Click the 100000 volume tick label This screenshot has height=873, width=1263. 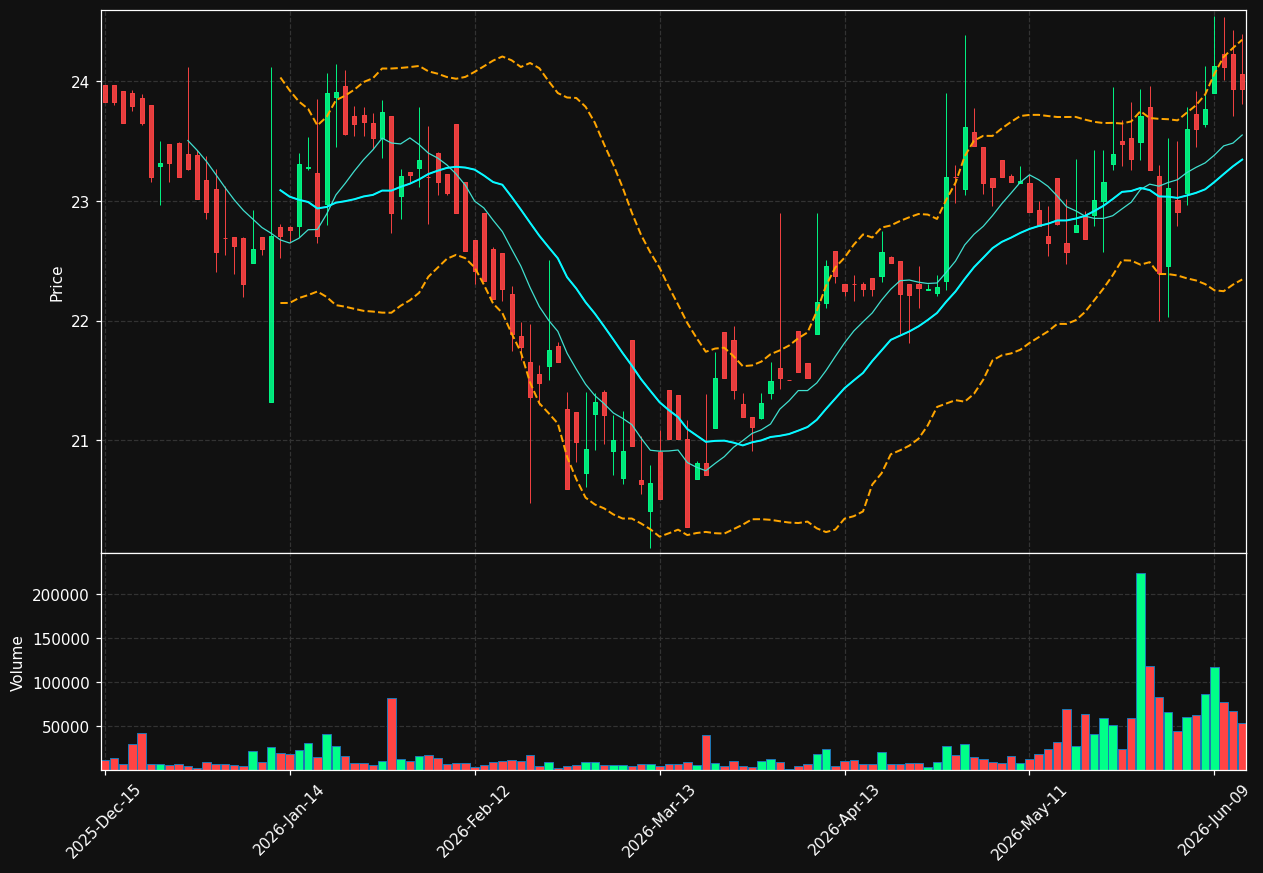62,684
